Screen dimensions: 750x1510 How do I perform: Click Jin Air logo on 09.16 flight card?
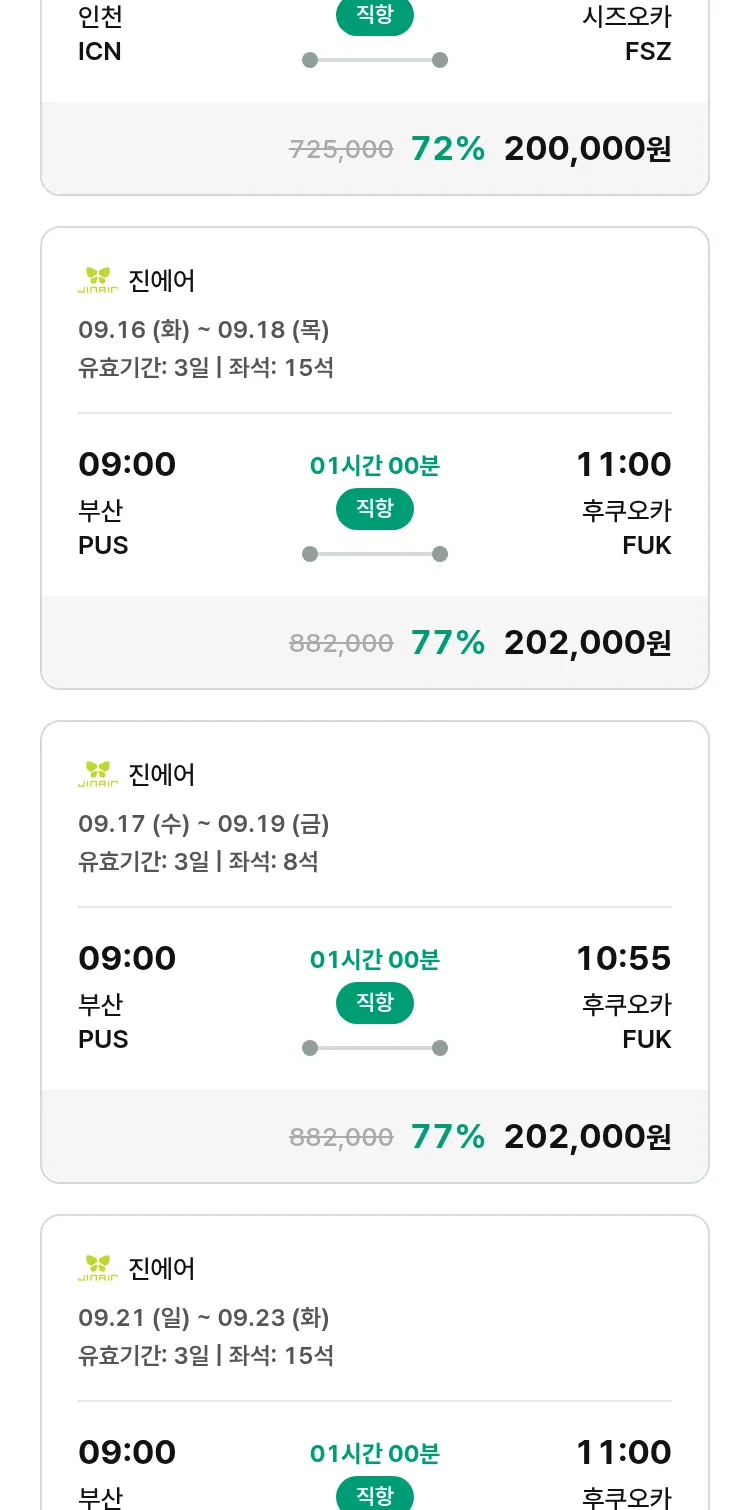98,281
